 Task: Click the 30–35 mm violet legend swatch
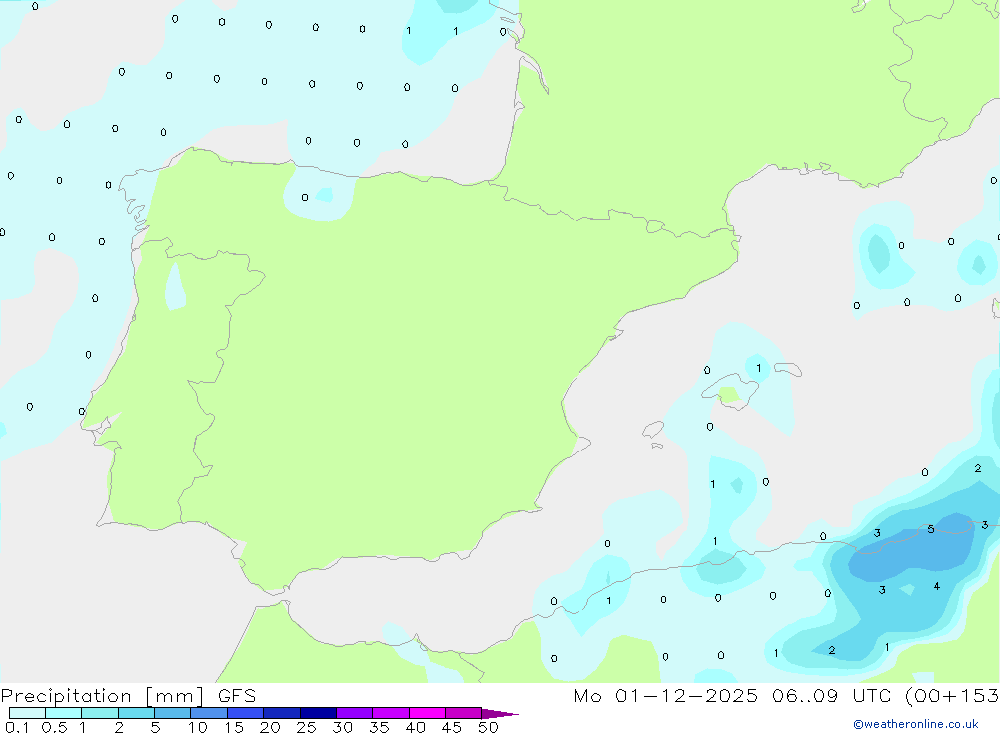pyautogui.click(x=355, y=713)
